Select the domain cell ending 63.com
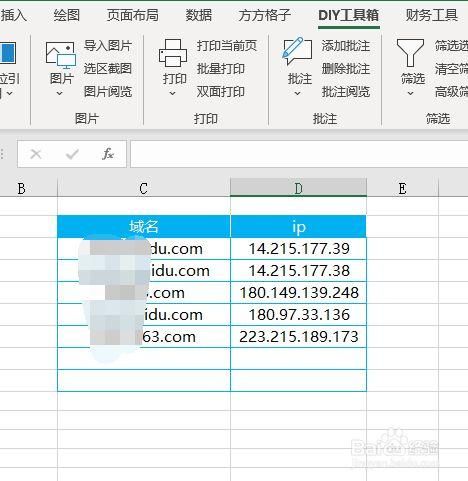The height and width of the screenshot is (481, 468). (144, 337)
